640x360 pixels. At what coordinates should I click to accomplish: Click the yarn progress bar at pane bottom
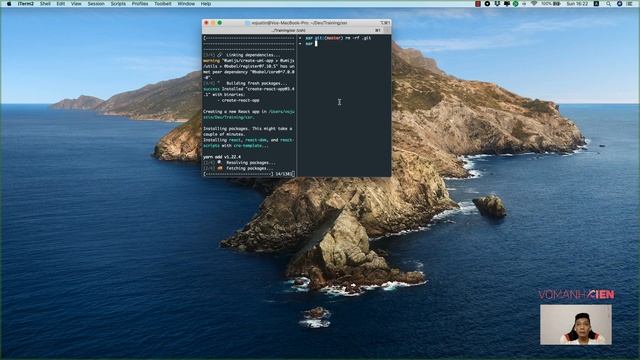click(248, 174)
